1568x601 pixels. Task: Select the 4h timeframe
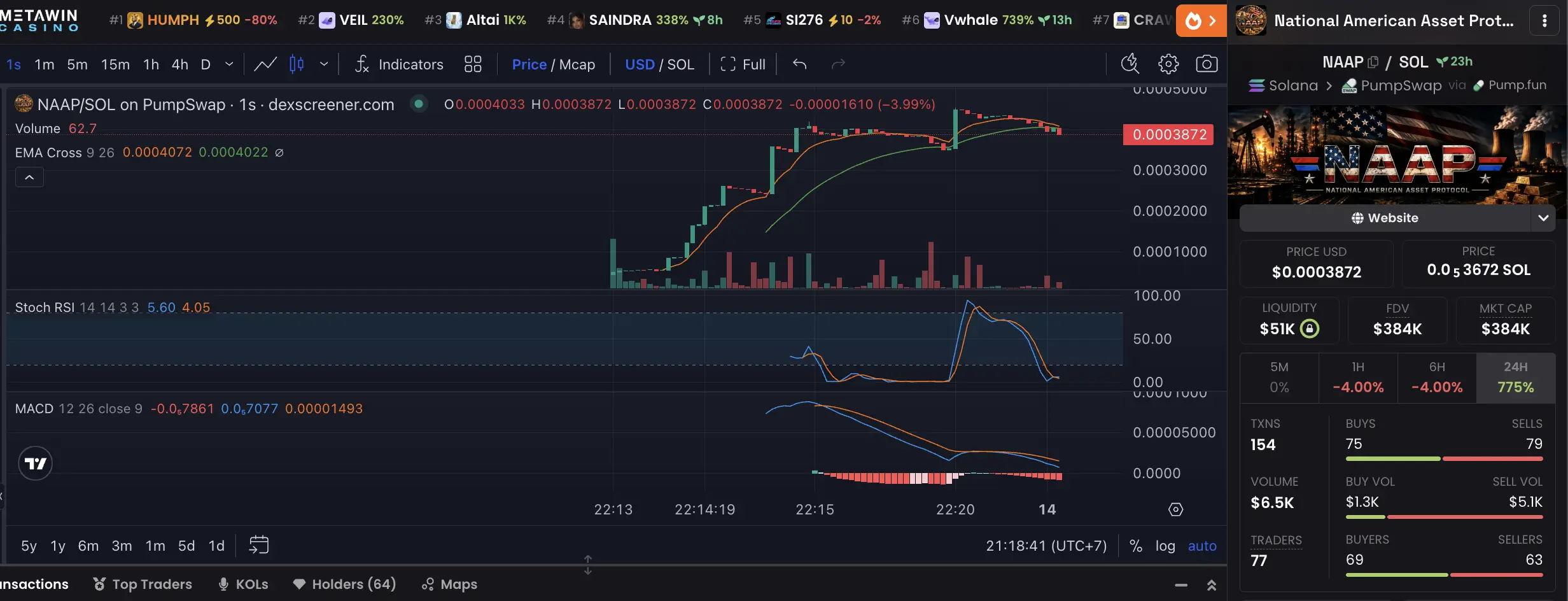click(180, 64)
